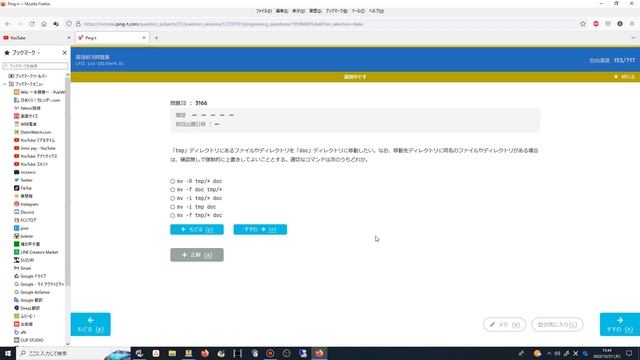
Task: Open the Google AdSense bookmark
Action: 32,292
